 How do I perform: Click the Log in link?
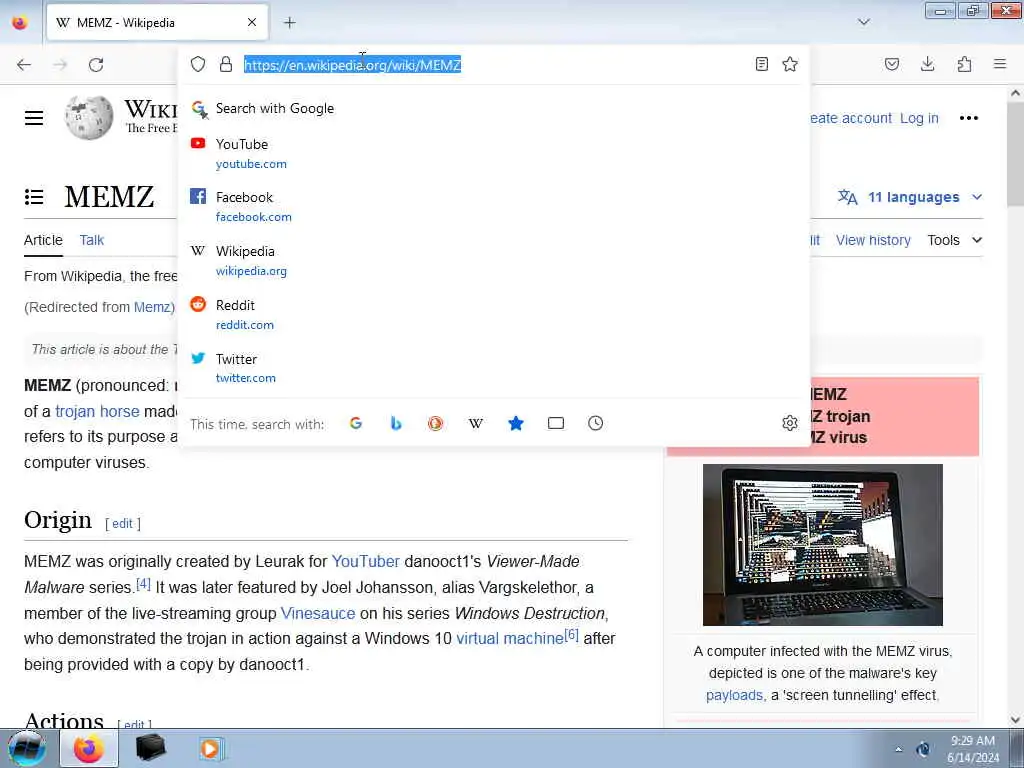919,118
